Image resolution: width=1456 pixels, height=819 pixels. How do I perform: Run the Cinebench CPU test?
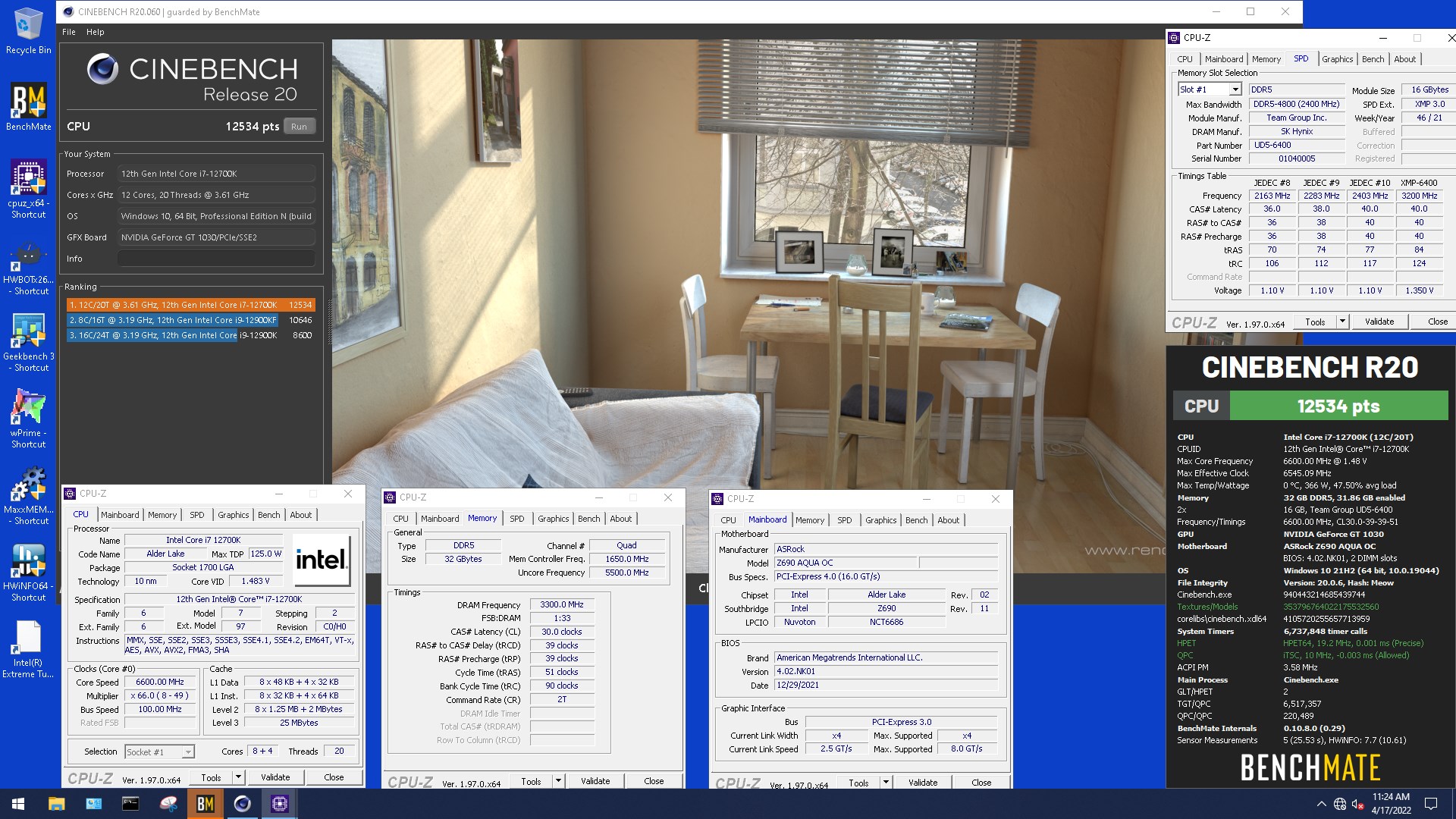tap(299, 127)
